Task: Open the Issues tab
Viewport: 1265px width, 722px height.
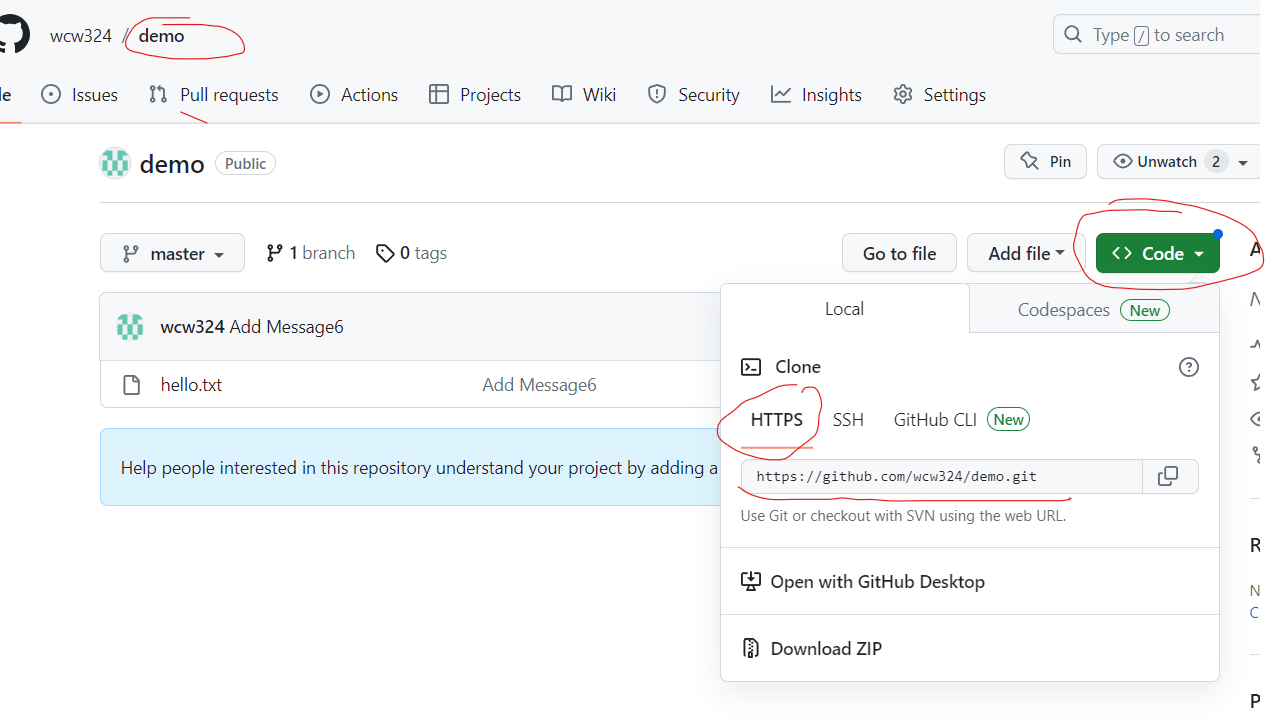Action: click(x=79, y=94)
